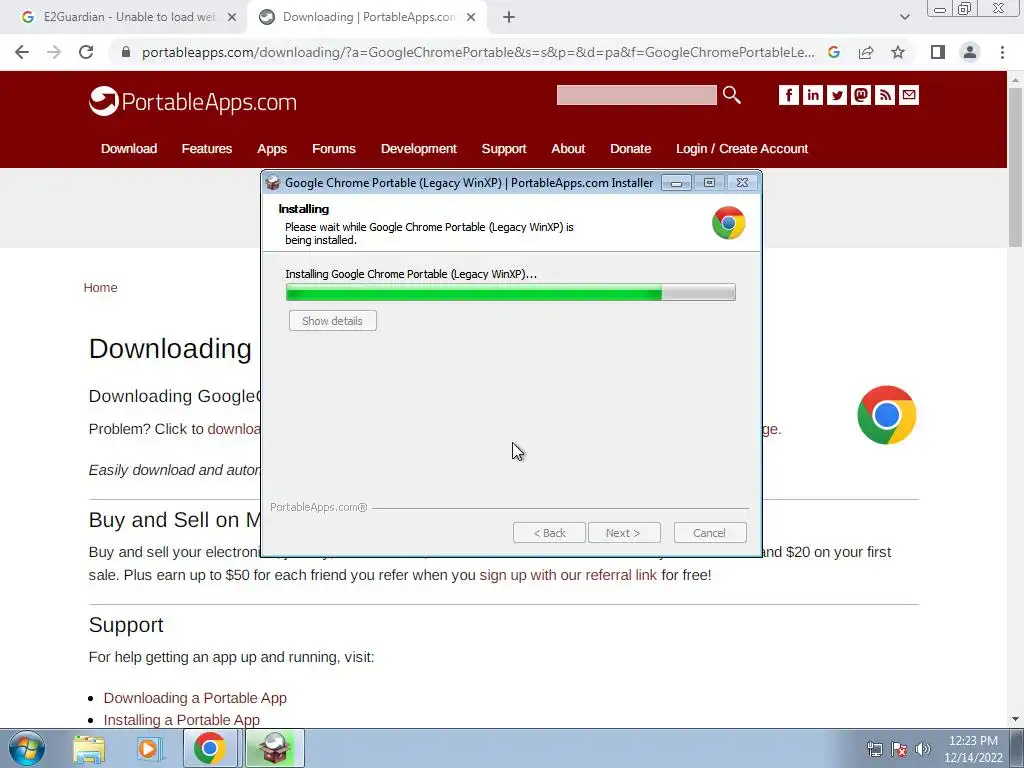This screenshot has width=1024, height=768.
Task: Reload the page
Action: click(86, 52)
